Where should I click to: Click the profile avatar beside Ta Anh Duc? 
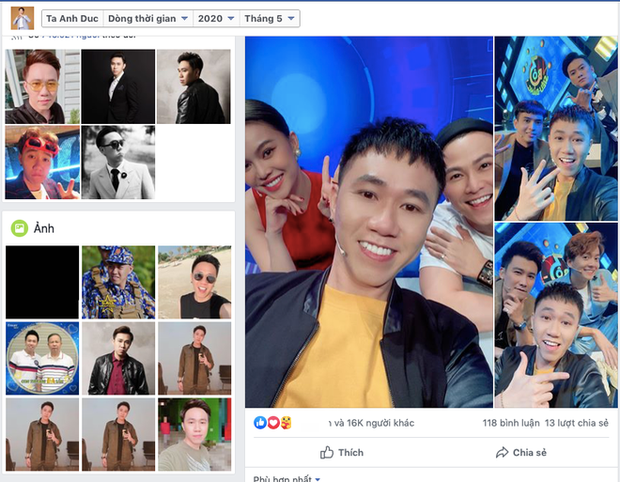(x=22, y=18)
